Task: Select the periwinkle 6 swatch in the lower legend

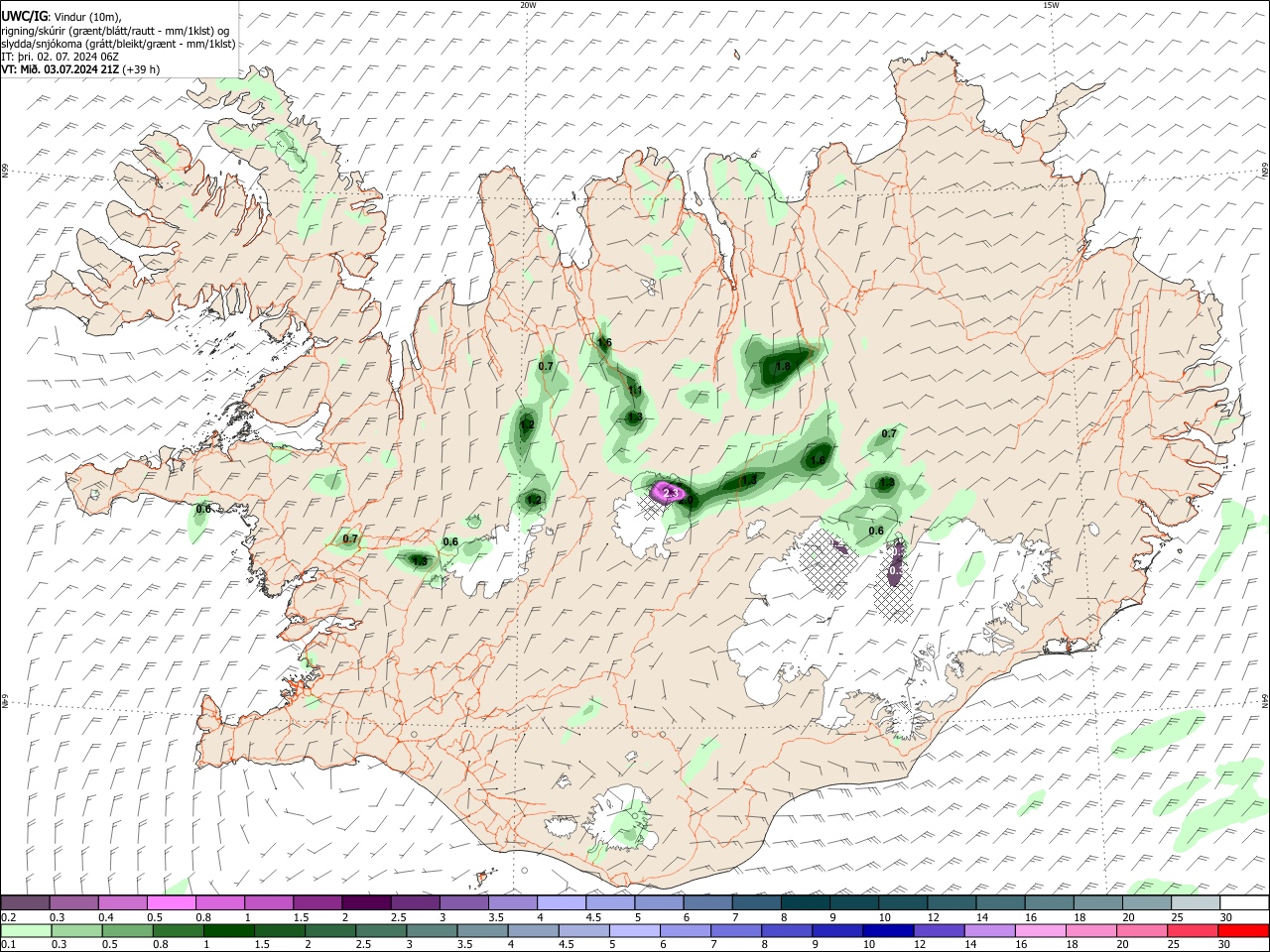Action: click(684, 930)
